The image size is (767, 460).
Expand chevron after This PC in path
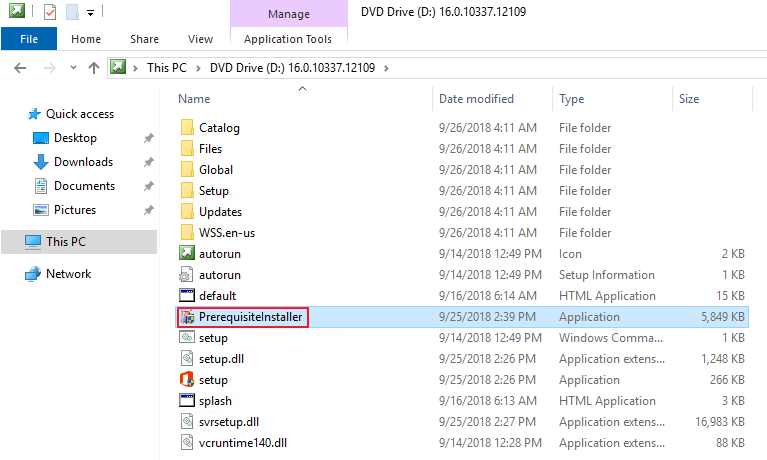[x=198, y=68]
